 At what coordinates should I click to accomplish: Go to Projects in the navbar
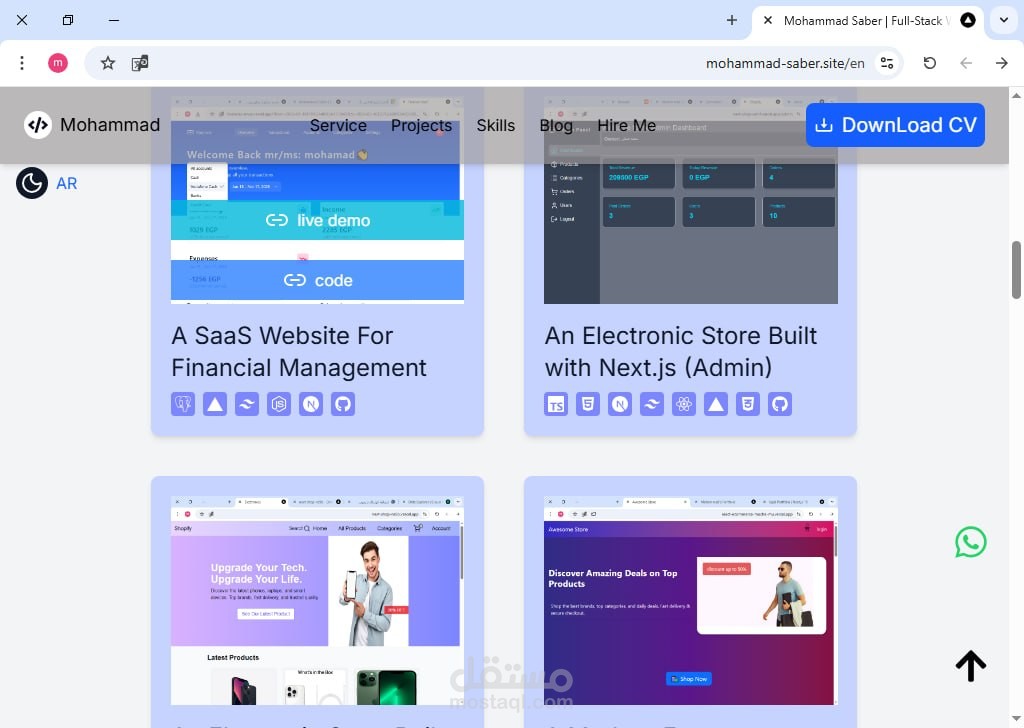[x=421, y=125]
